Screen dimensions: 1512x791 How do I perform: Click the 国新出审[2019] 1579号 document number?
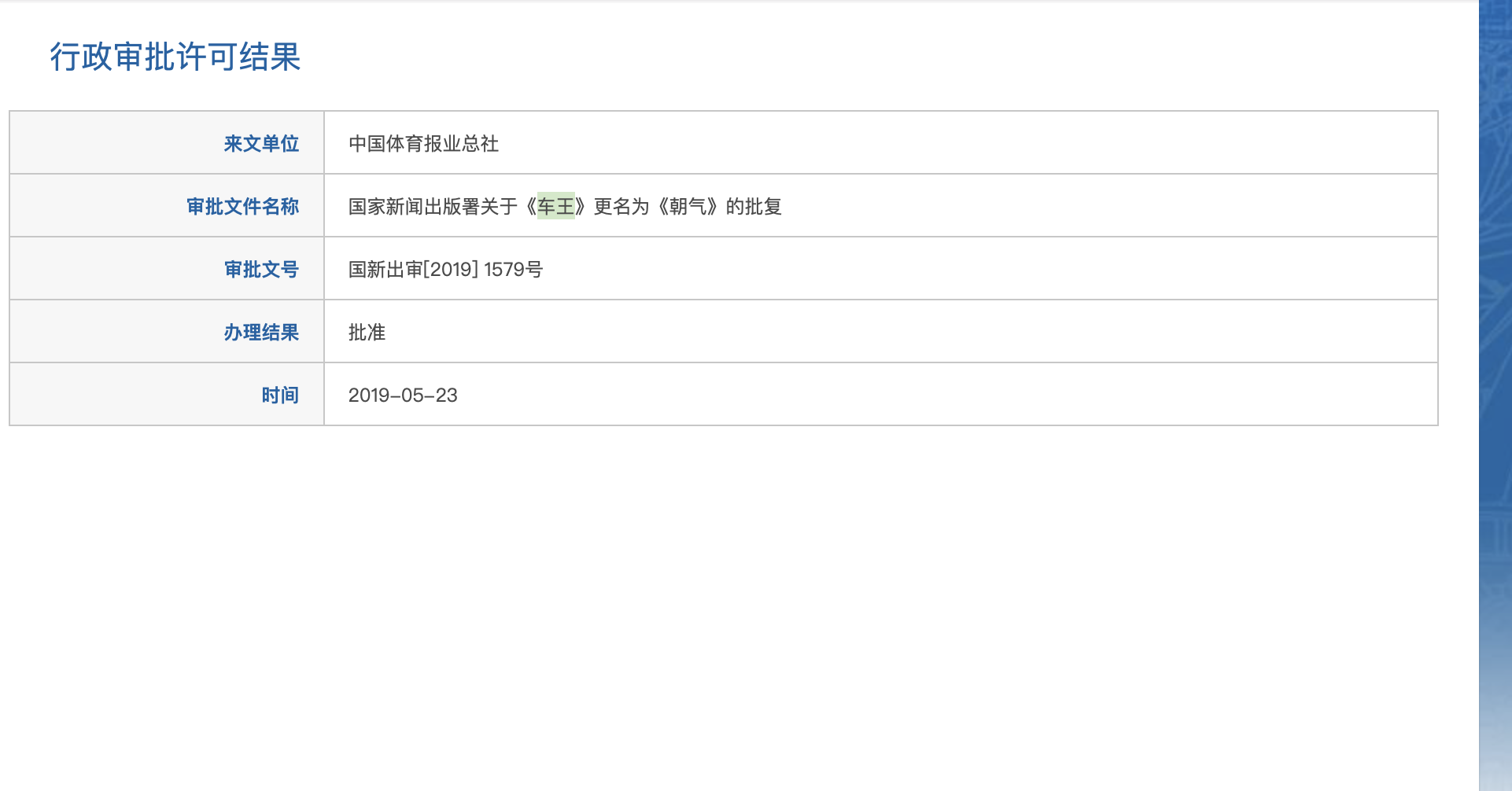point(445,270)
